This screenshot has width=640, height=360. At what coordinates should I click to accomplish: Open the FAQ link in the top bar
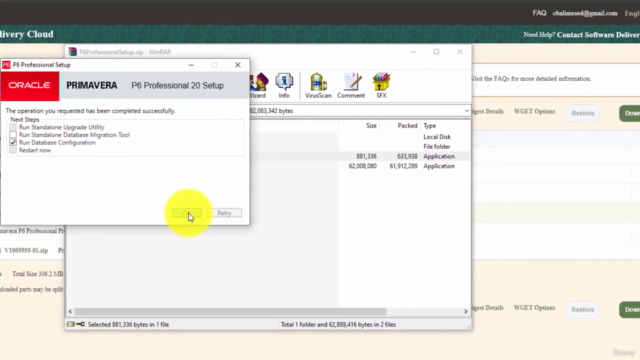pyautogui.click(x=539, y=13)
